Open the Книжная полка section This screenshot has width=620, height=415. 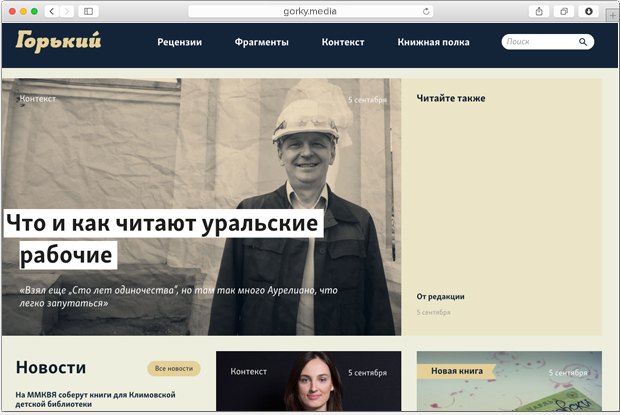[433, 42]
